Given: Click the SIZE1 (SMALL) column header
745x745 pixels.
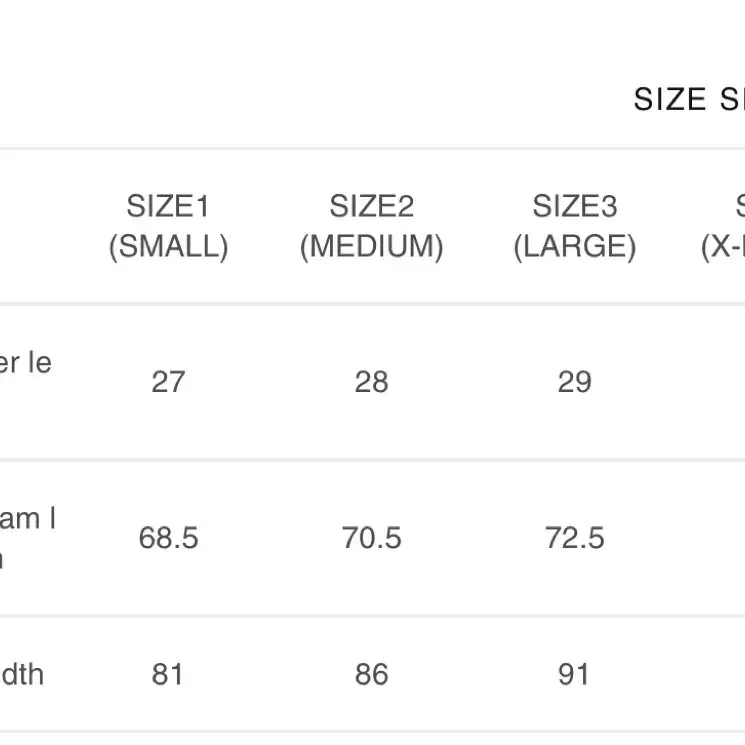Looking at the screenshot, I should [x=168, y=226].
